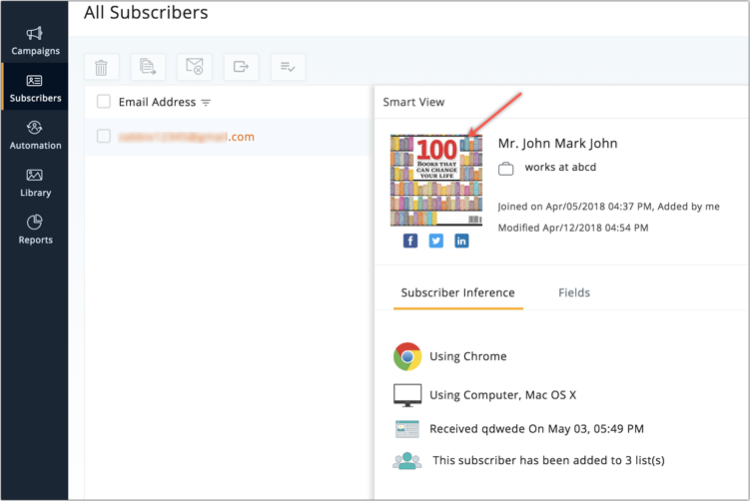Click the Received qdwede On May 03 text

click(536, 429)
